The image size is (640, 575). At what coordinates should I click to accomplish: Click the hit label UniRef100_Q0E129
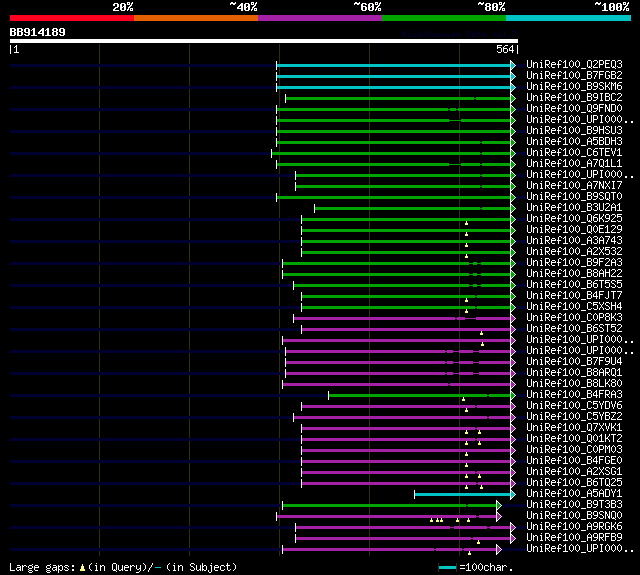click(x=574, y=230)
